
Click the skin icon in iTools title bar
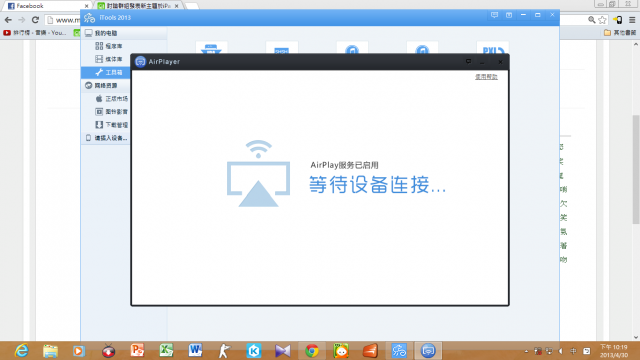[x=509, y=15]
